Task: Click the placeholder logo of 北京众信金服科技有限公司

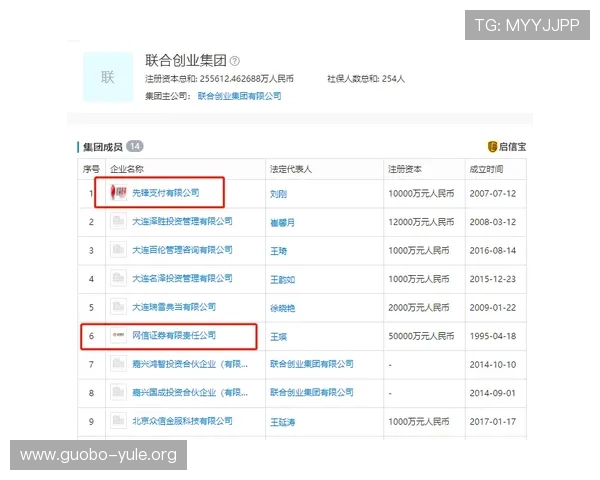Action: coord(118,421)
